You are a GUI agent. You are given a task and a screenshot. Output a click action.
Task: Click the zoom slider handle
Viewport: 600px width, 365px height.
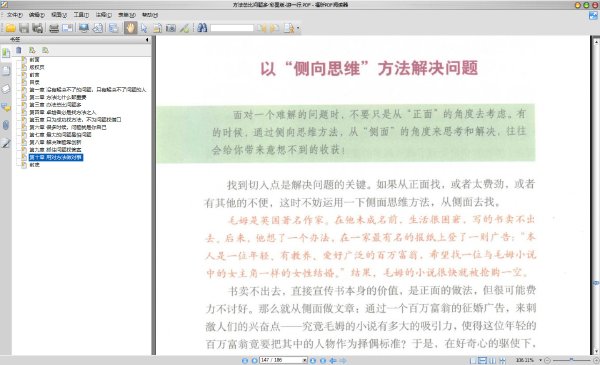click(x=571, y=360)
